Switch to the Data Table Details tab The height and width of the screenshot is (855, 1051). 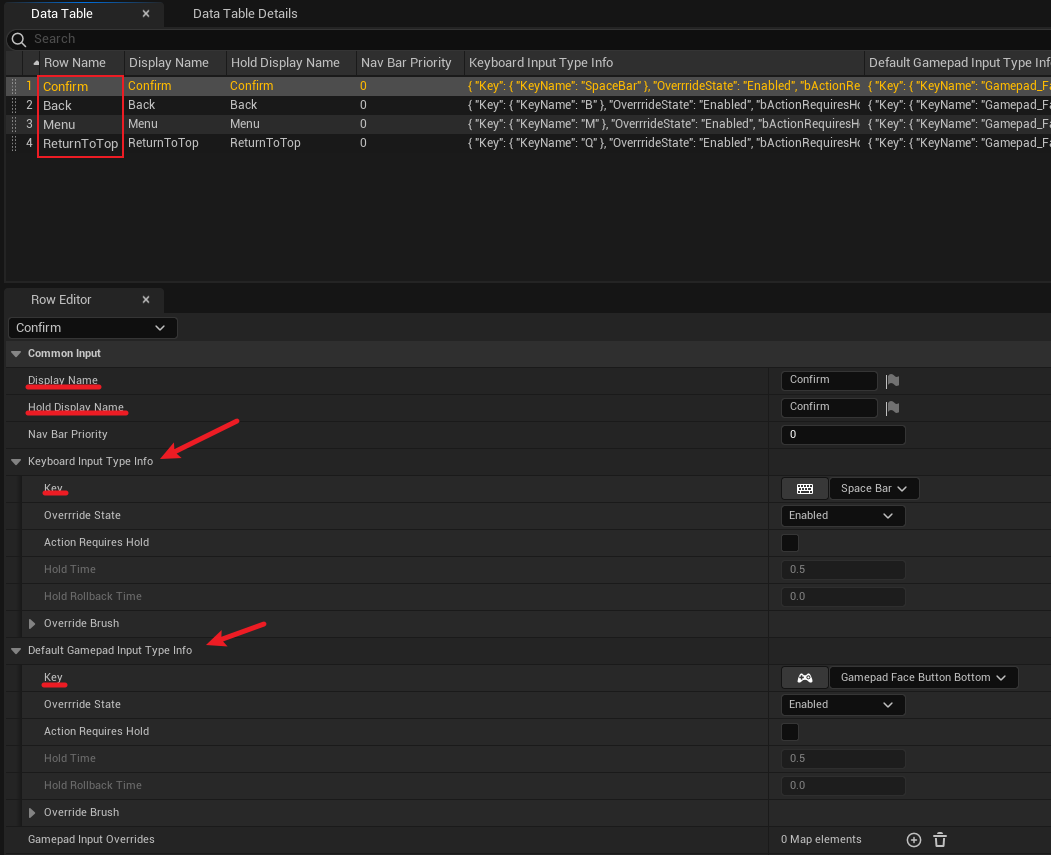(245, 13)
